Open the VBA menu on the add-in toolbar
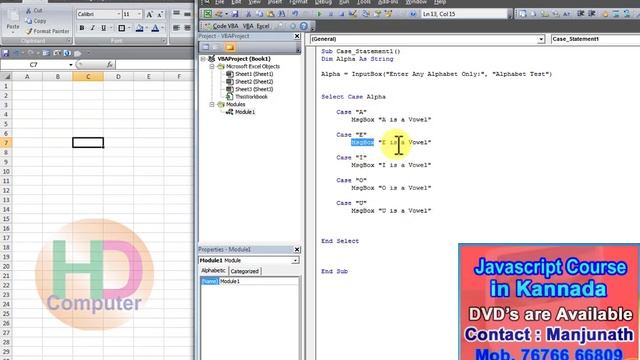 [248, 26]
